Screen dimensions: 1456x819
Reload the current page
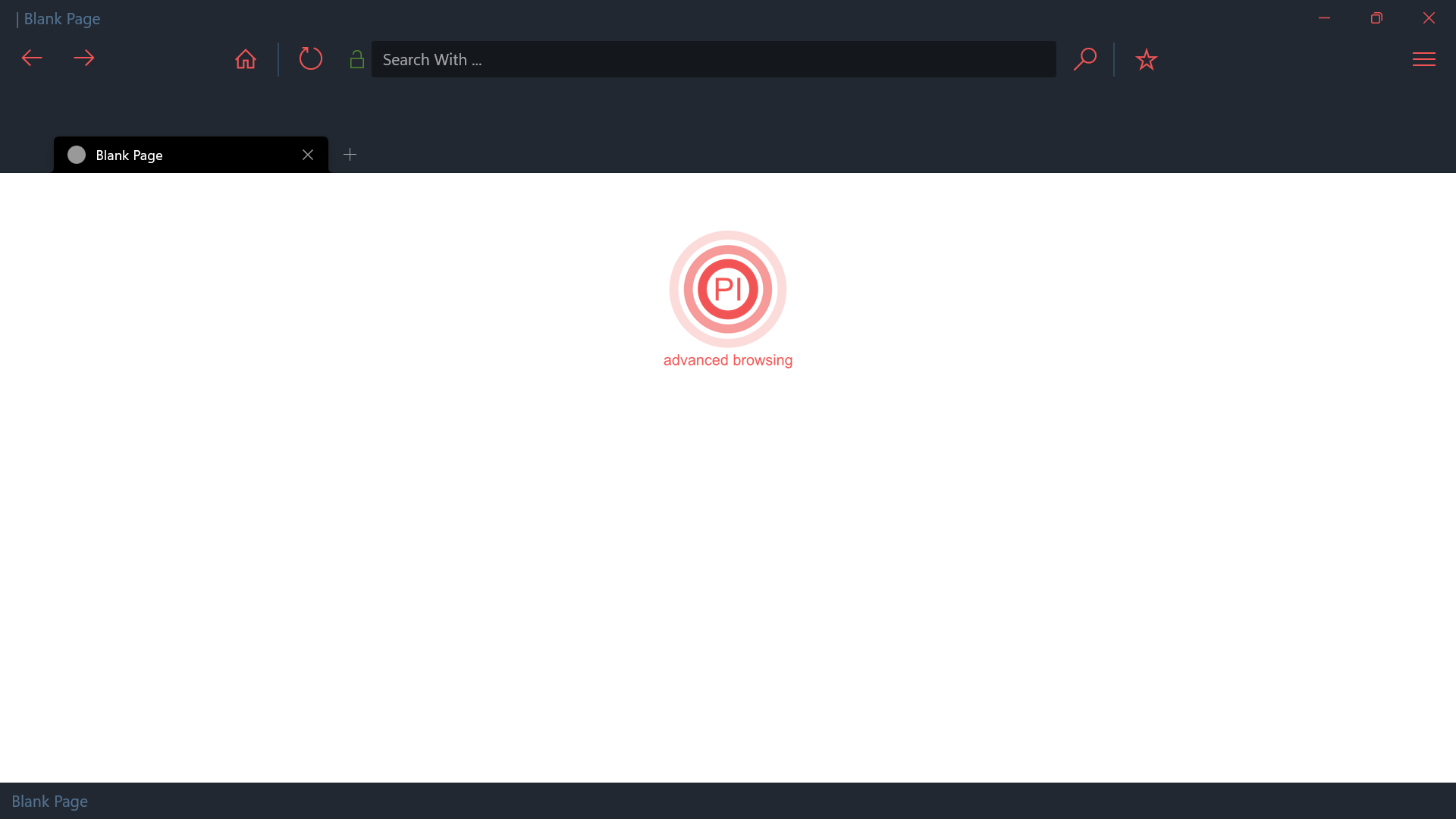(x=310, y=58)
